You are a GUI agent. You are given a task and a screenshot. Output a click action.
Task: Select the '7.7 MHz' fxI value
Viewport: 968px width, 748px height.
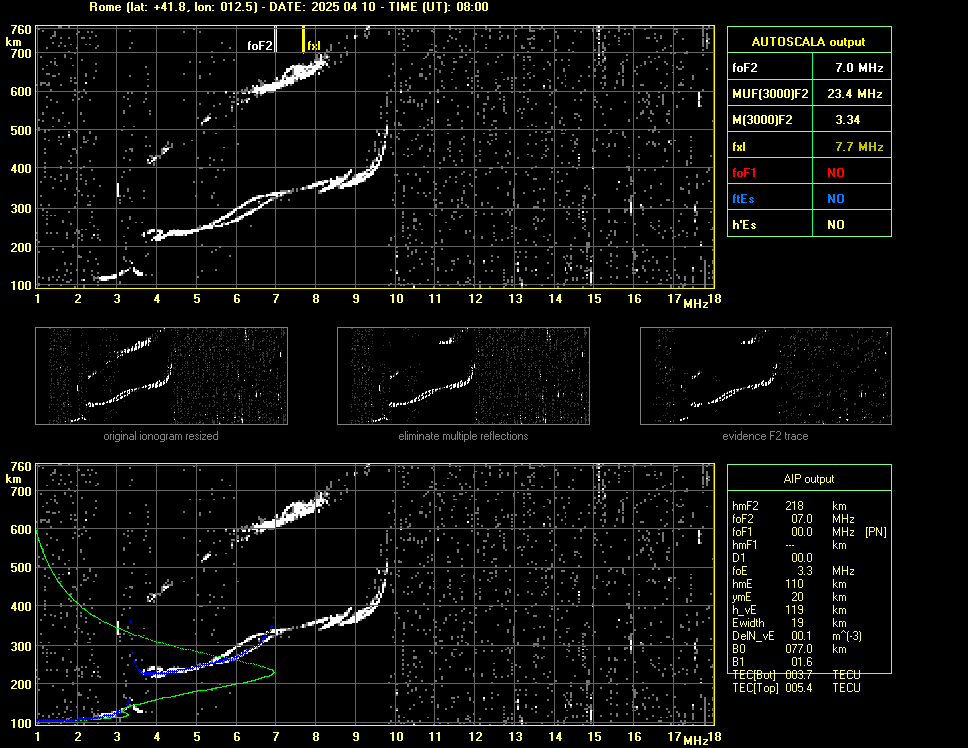(859, 147)
